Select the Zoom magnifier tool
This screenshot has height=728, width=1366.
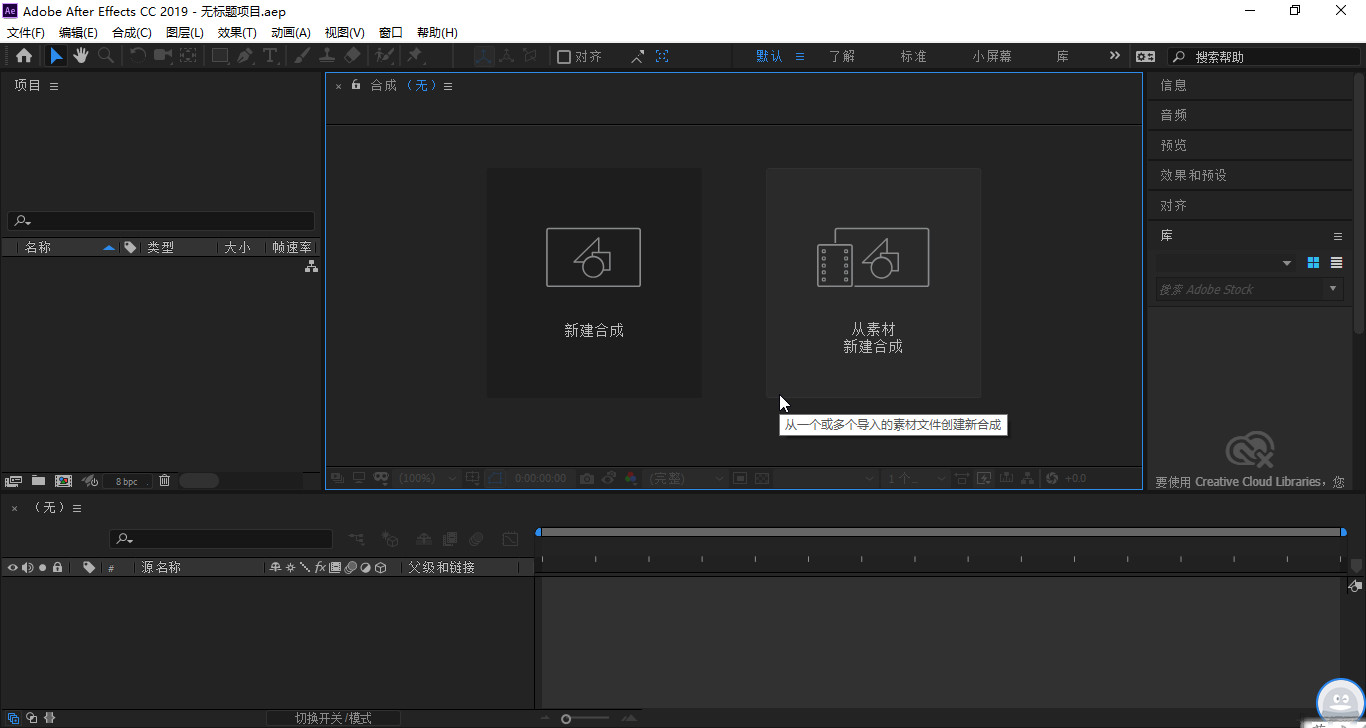pos(105,57)
